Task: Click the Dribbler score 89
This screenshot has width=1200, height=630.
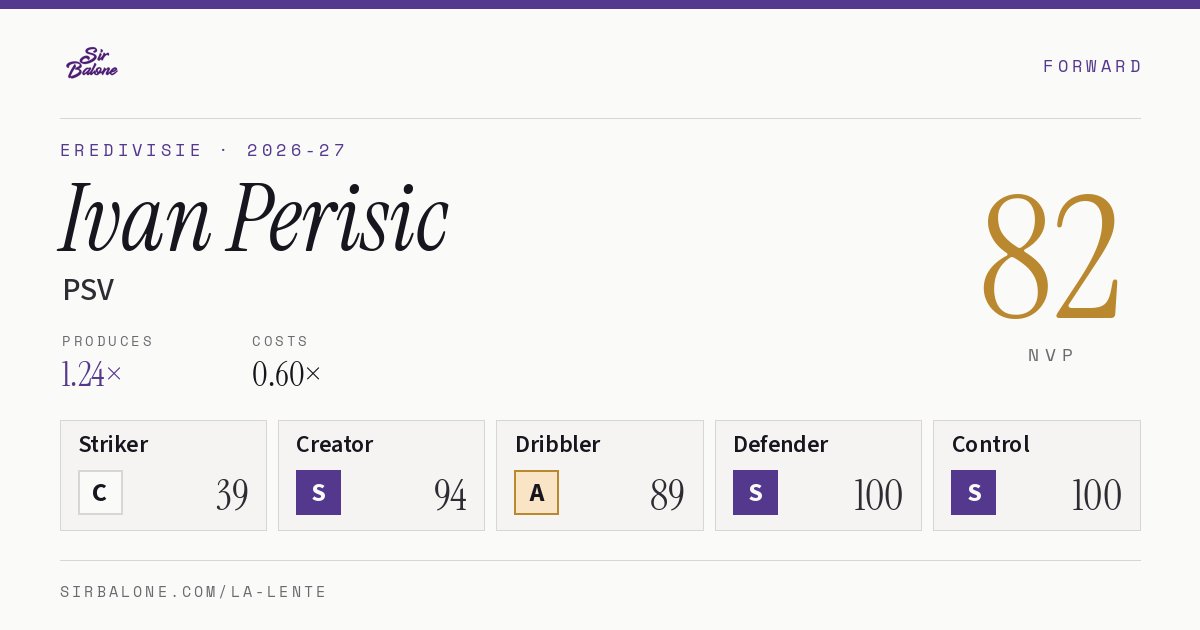Action: click(x=667, y=494)
